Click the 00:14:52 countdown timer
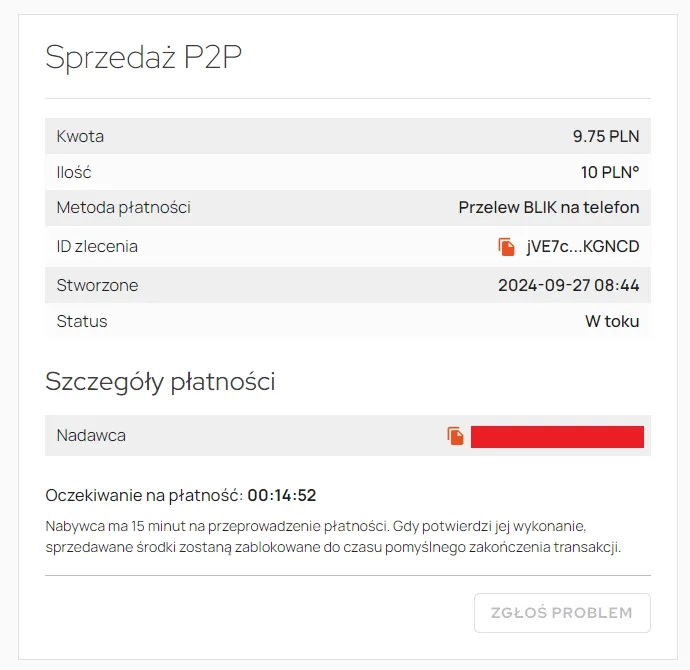 point(282,495)
